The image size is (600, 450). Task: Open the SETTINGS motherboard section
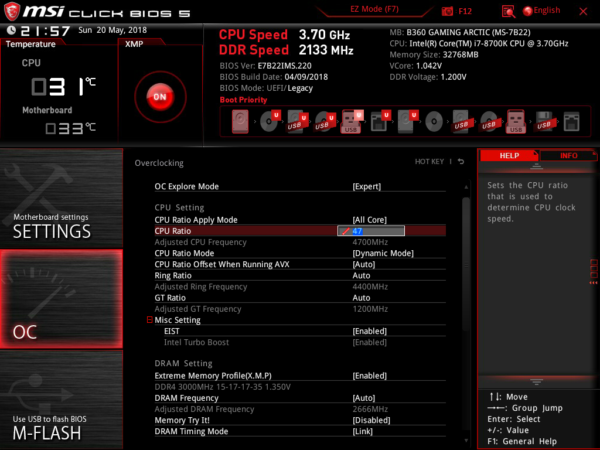tap(61, 198)
